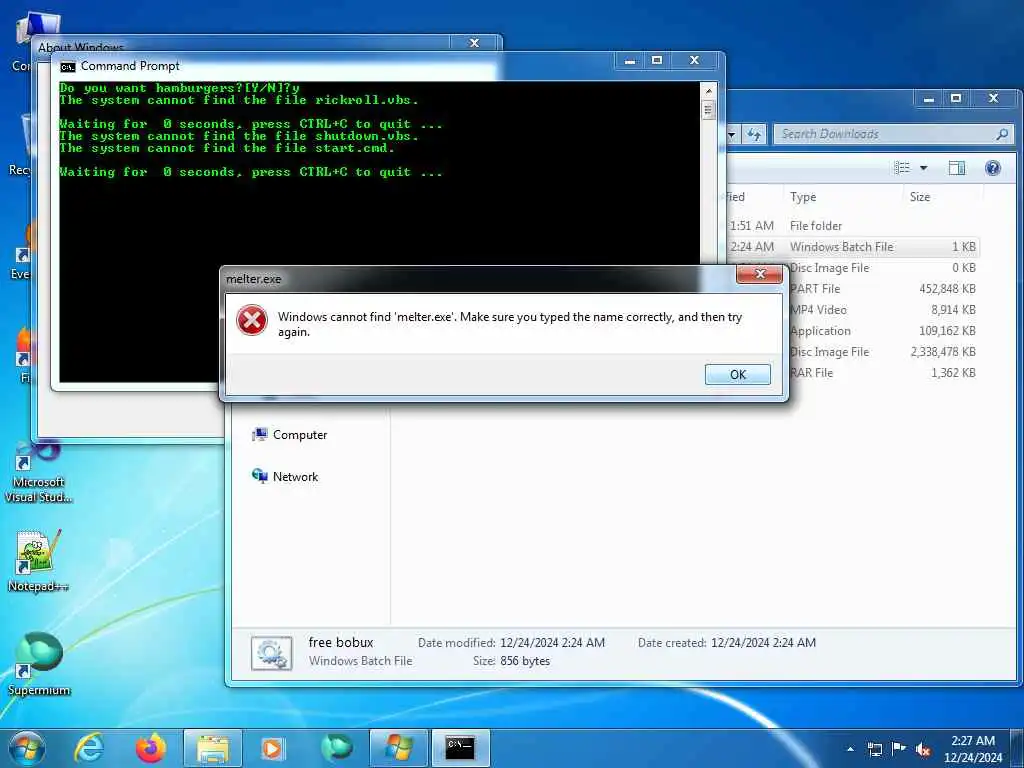Click the red error icon in dialog
Image resolution: width=1024 pixels, height=768 pixels.
251,321
